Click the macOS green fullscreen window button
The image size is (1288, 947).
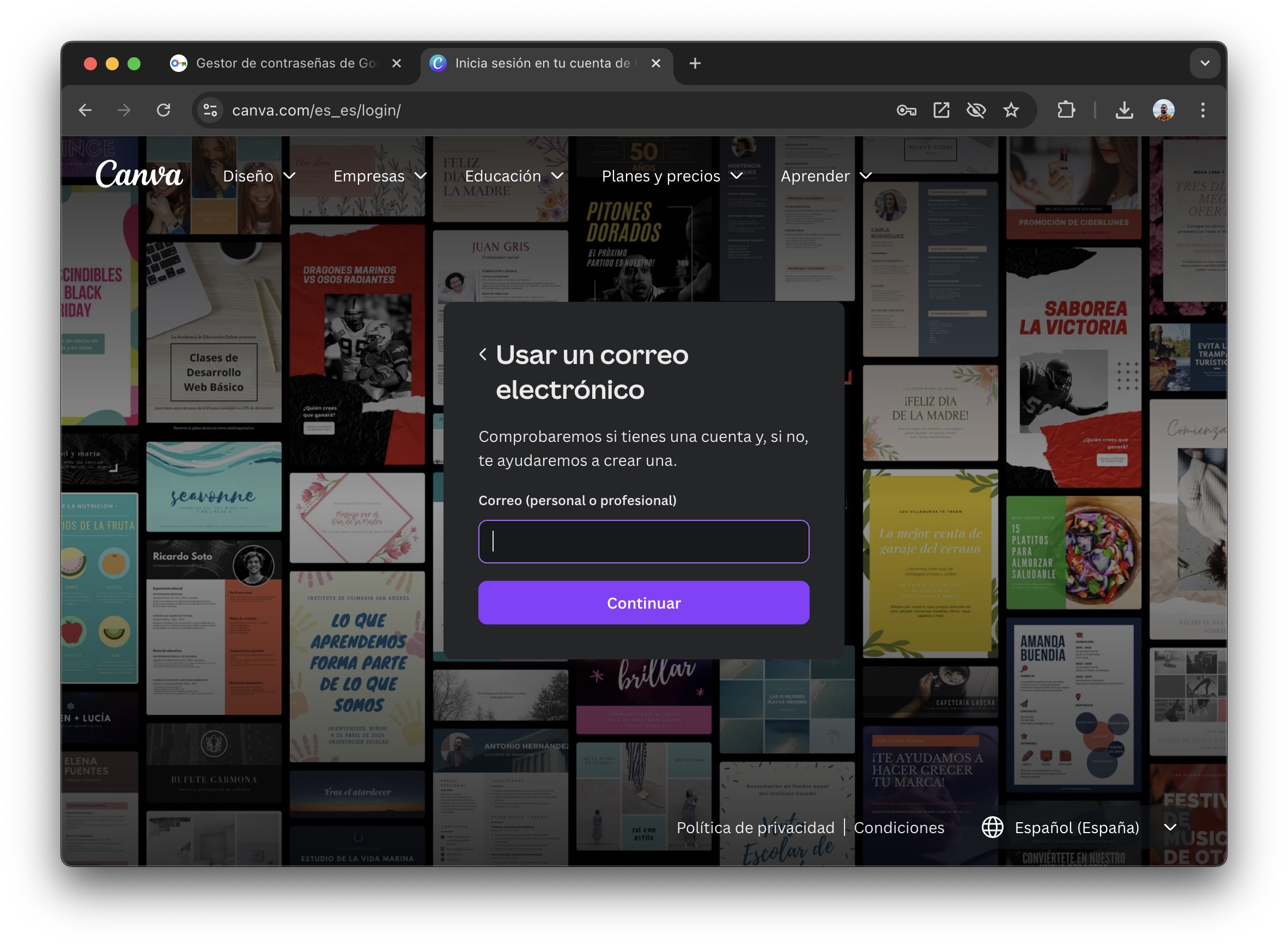pos(134,63)
